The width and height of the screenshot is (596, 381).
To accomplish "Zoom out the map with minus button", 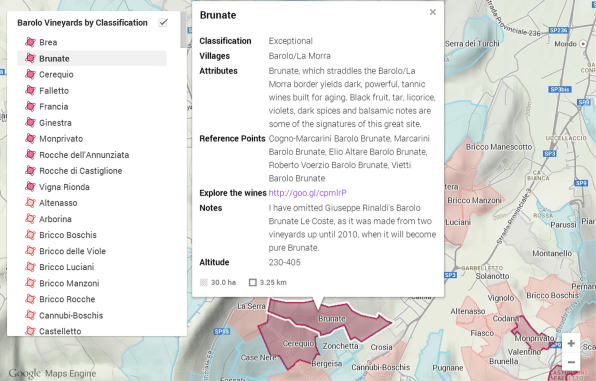I will coord(571,362).
